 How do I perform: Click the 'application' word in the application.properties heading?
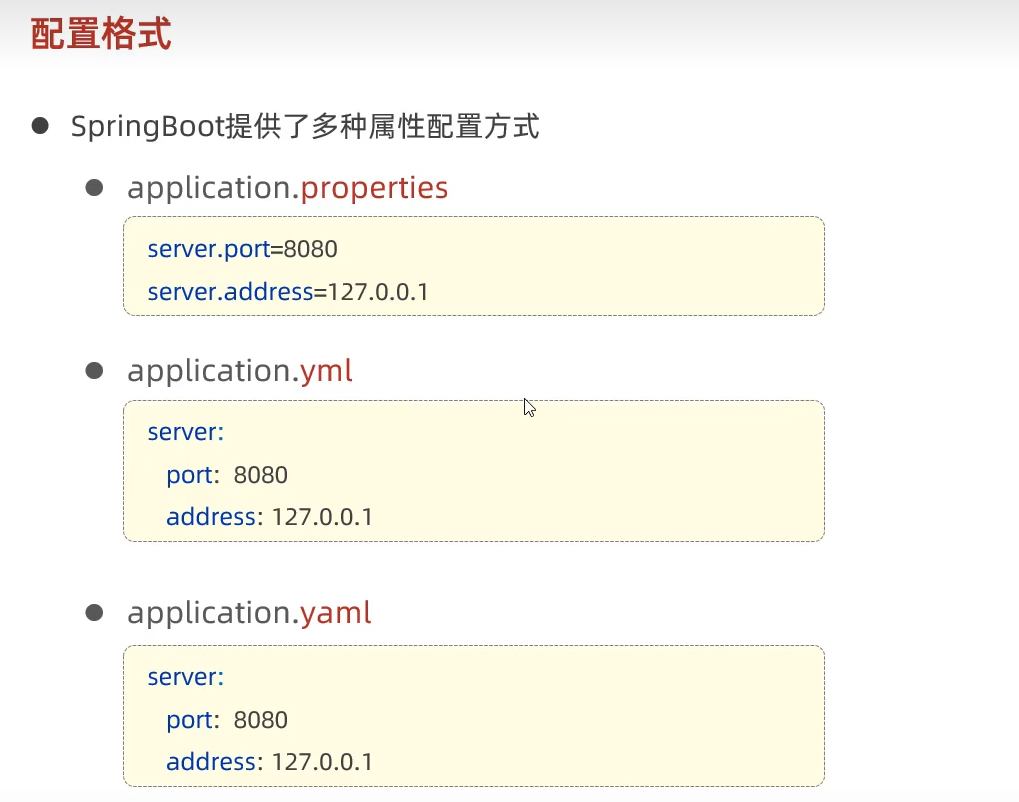(209, 189)
